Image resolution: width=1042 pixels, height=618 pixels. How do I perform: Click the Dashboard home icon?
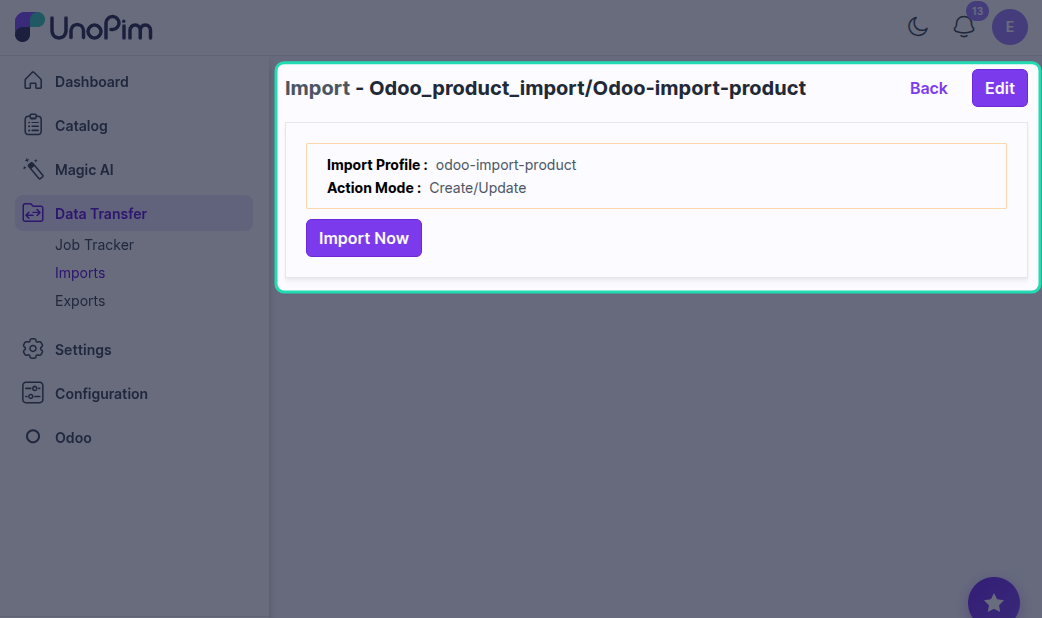coord(33,81)
